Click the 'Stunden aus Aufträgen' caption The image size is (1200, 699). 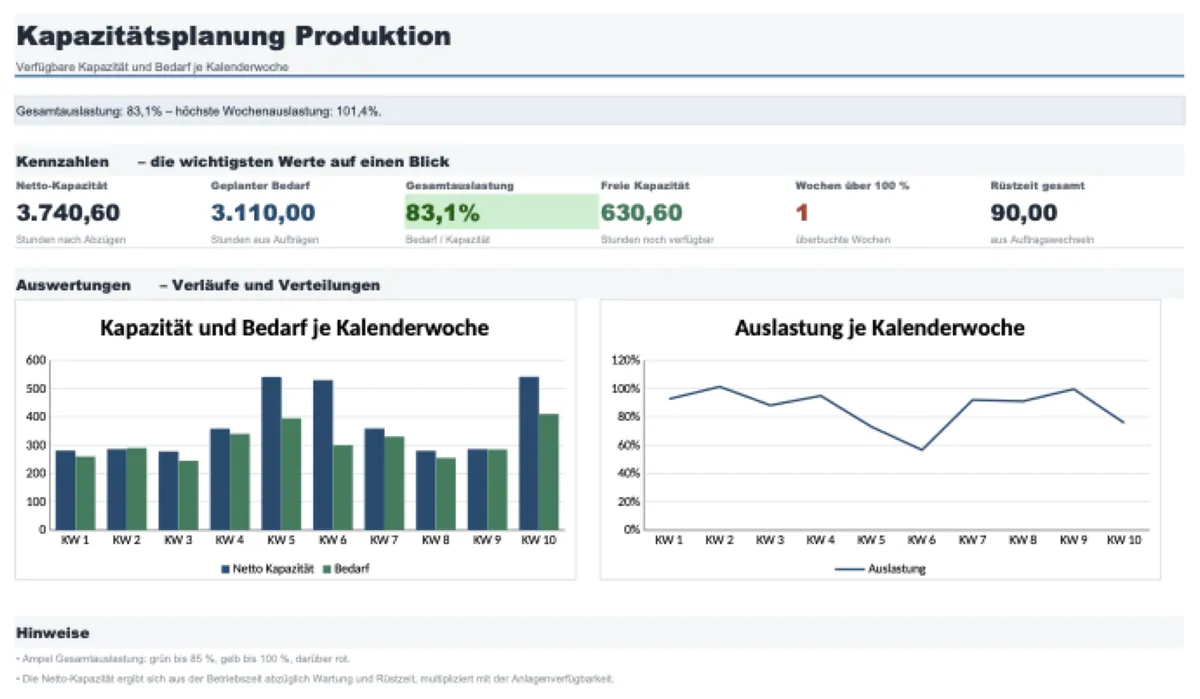pyautogui.click(x=266, y=240)
